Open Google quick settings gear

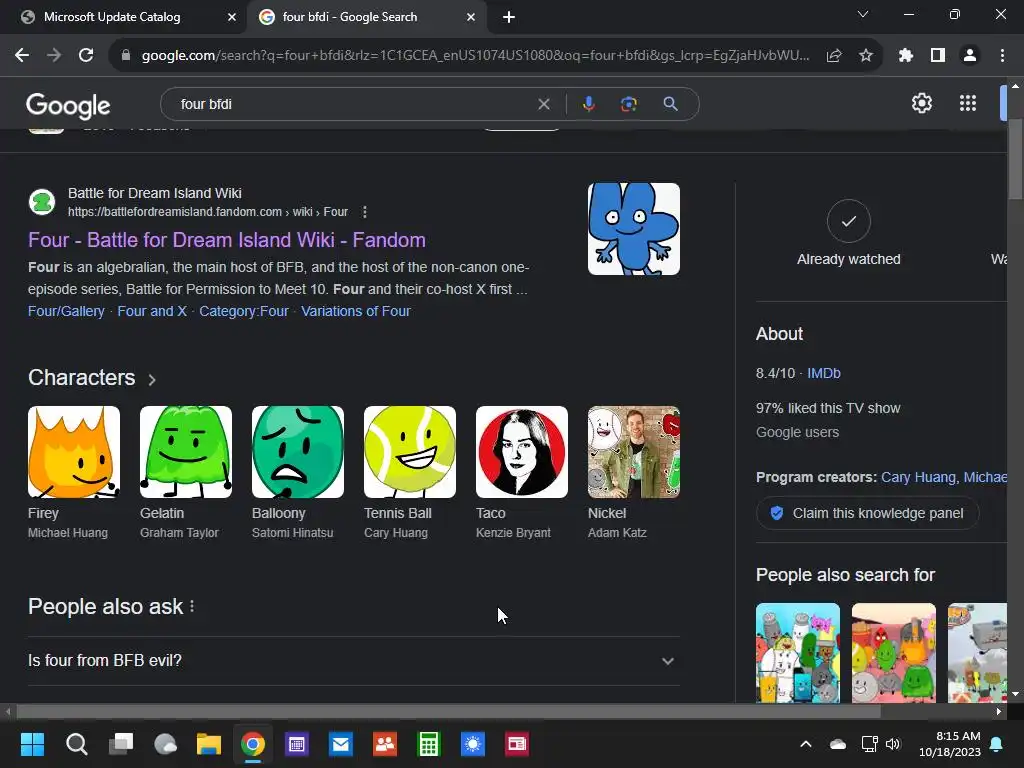click(x=921, y=103)
